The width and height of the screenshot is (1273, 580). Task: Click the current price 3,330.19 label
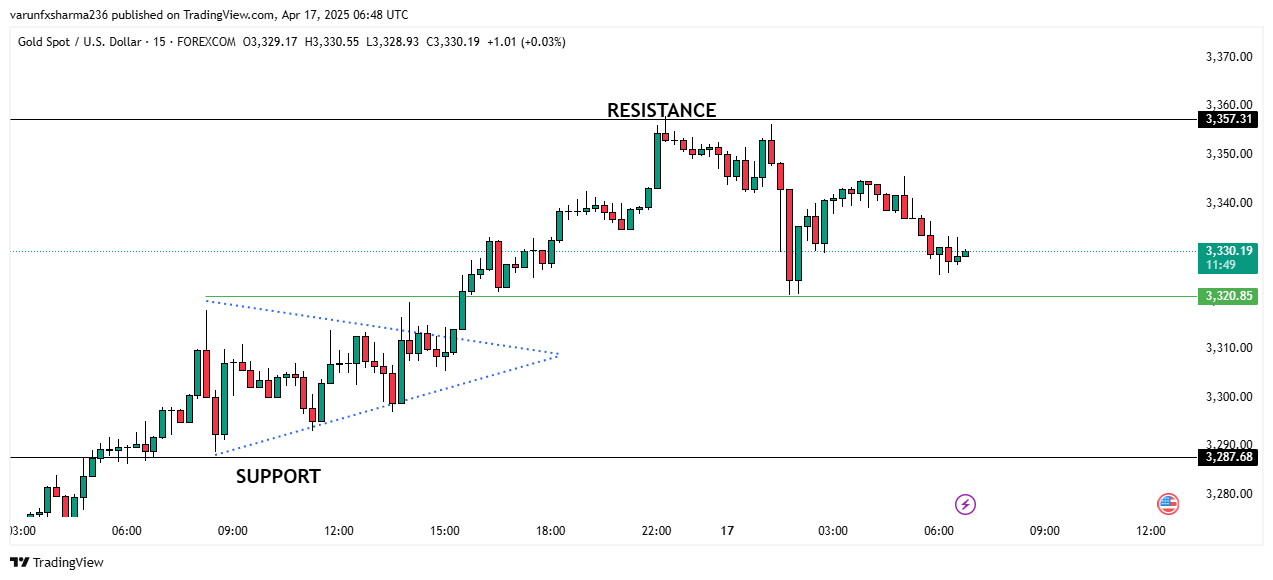coord(1229,251)
